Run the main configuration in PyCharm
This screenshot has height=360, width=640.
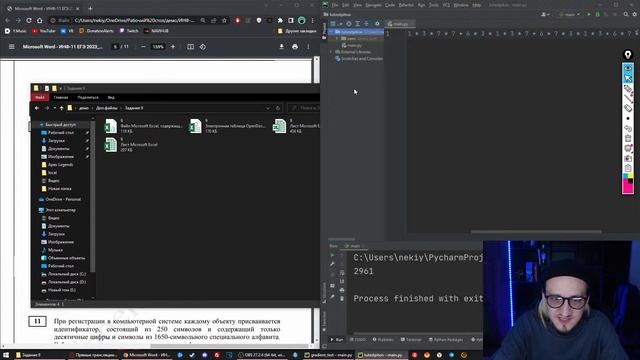tap(589, 14)
